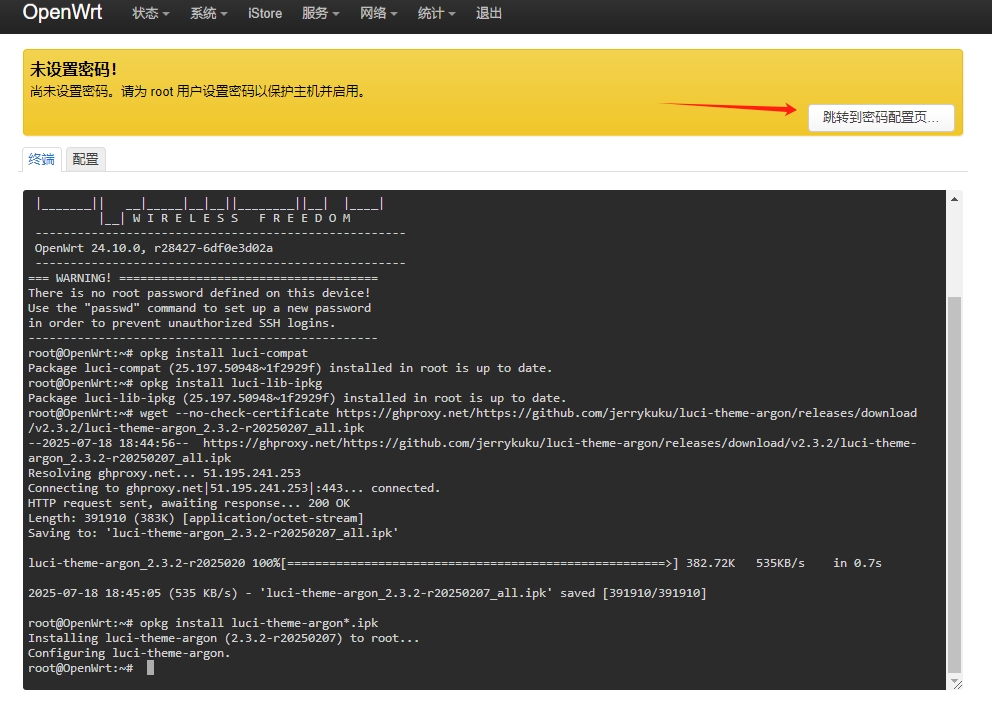Click the OpenWrt brand logo
Viewport: 992px width, 707px height.
coord(62,12)
